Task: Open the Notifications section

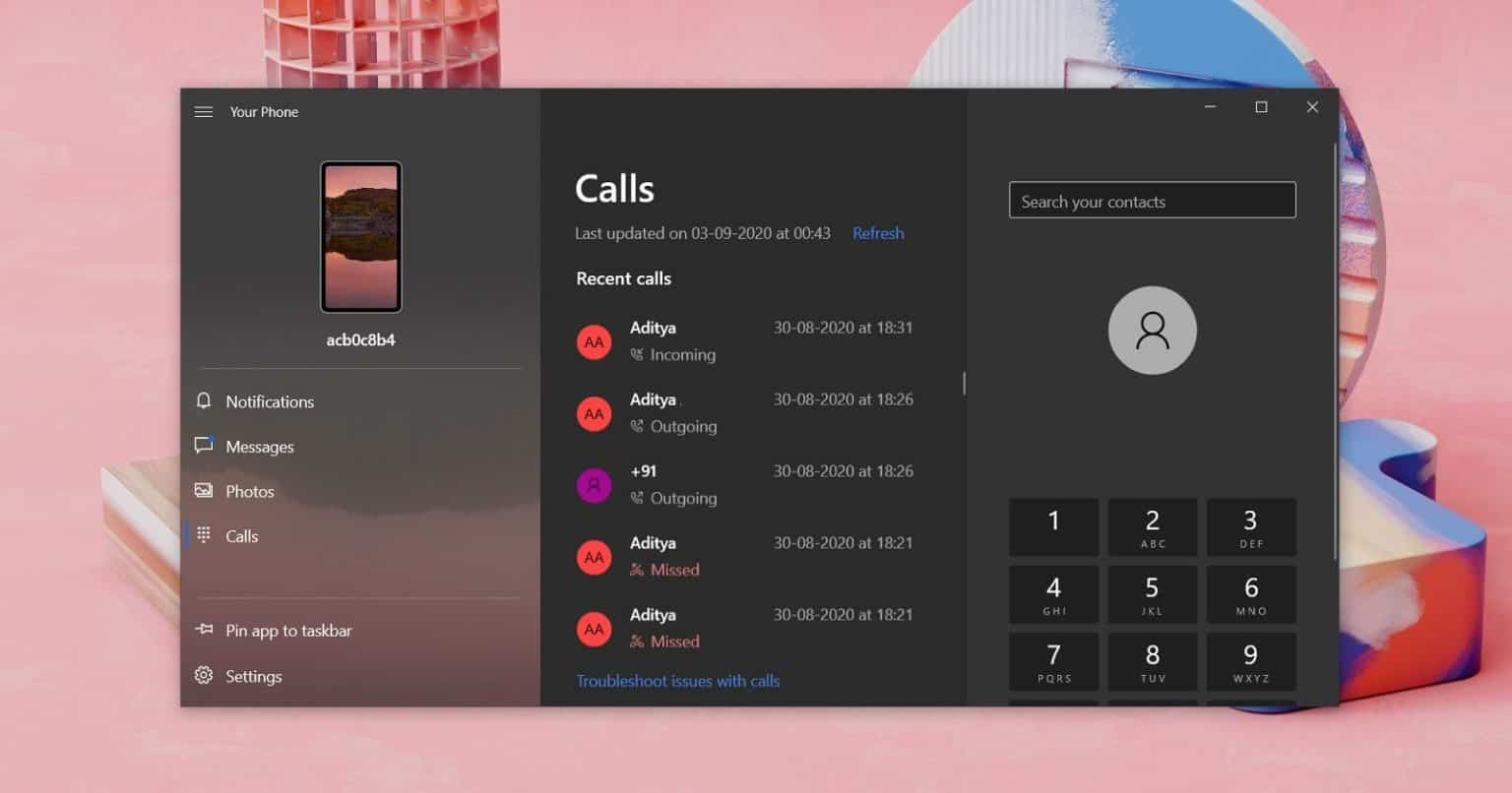Action: click(x=269, y=401)
